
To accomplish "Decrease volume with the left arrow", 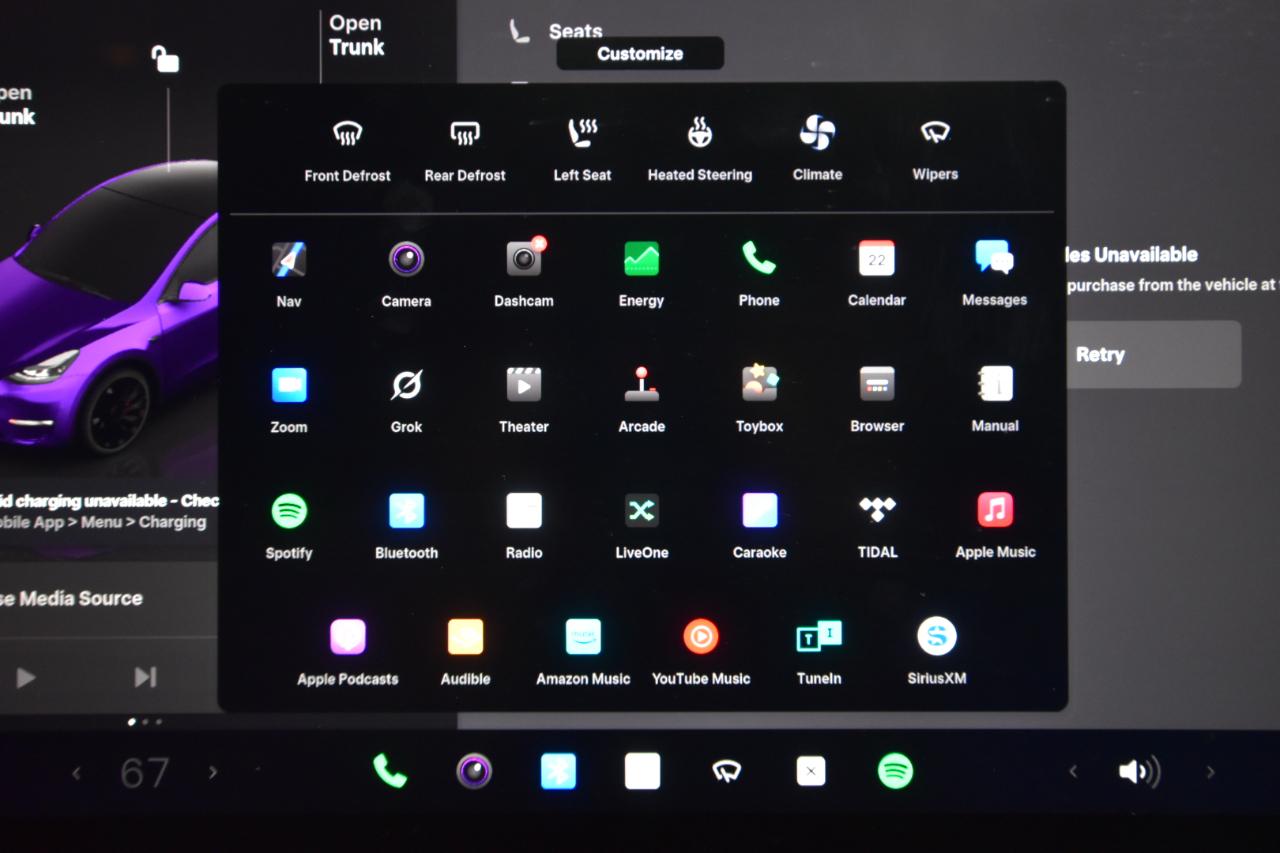I will 1073,771.
